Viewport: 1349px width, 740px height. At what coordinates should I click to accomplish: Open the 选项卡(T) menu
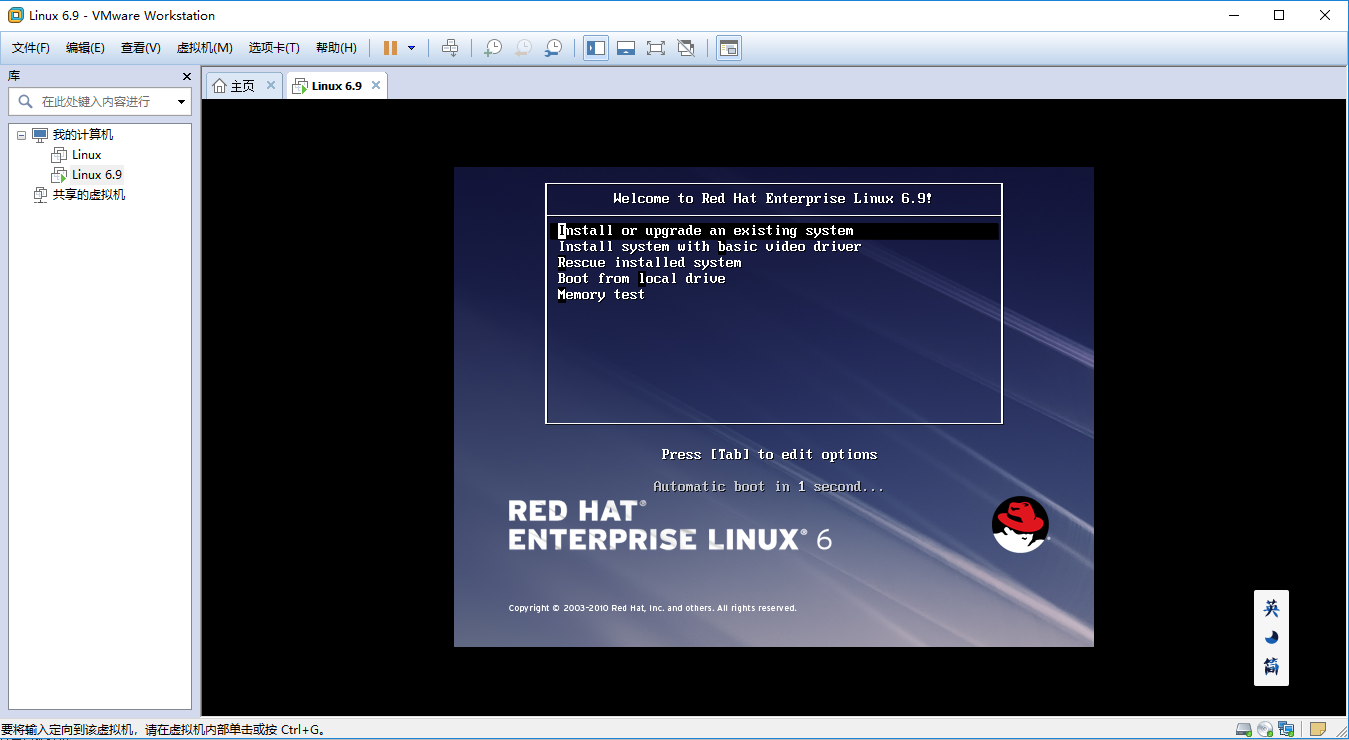point(274,48)
